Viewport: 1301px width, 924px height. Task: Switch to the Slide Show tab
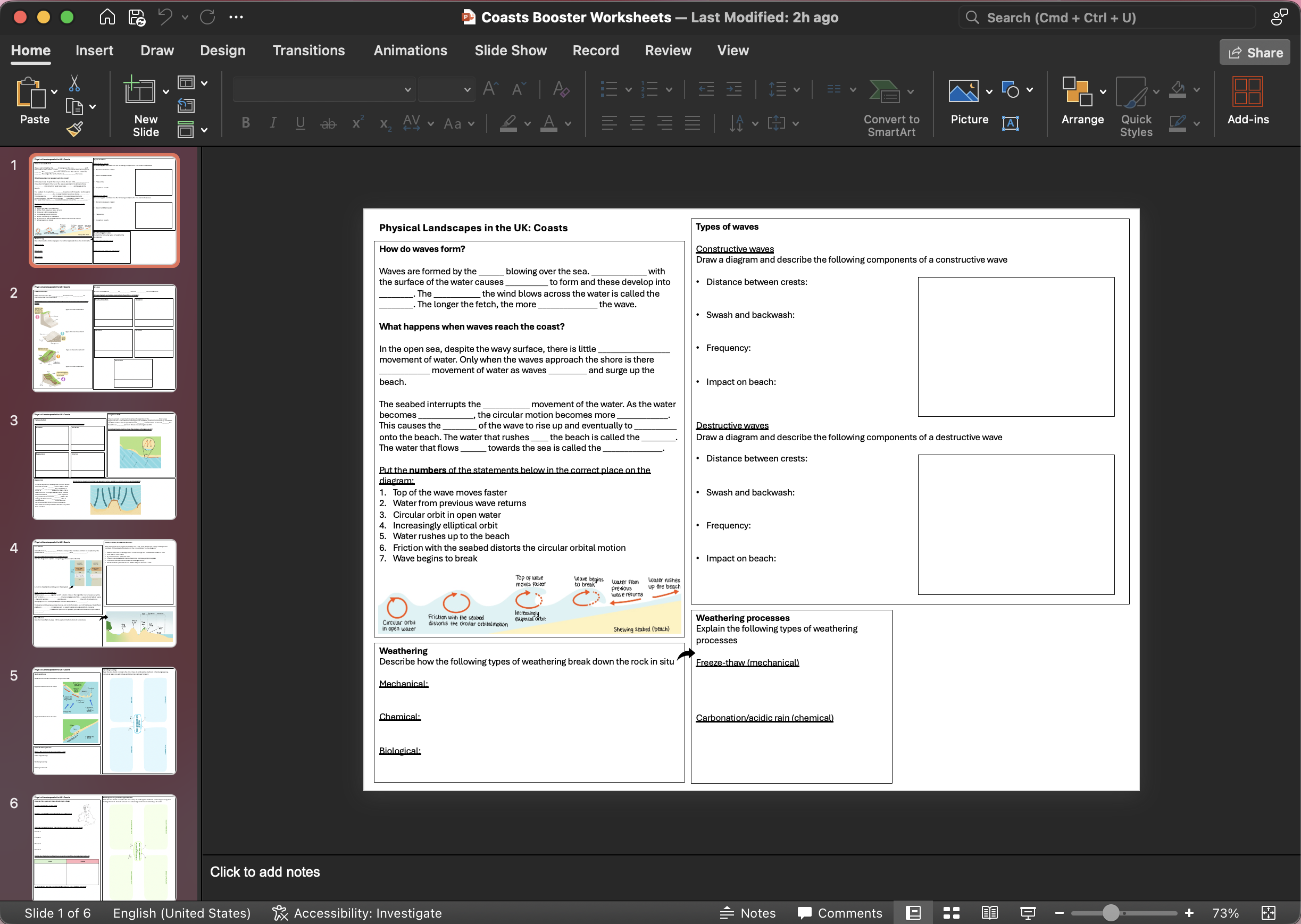click(510, 51)
